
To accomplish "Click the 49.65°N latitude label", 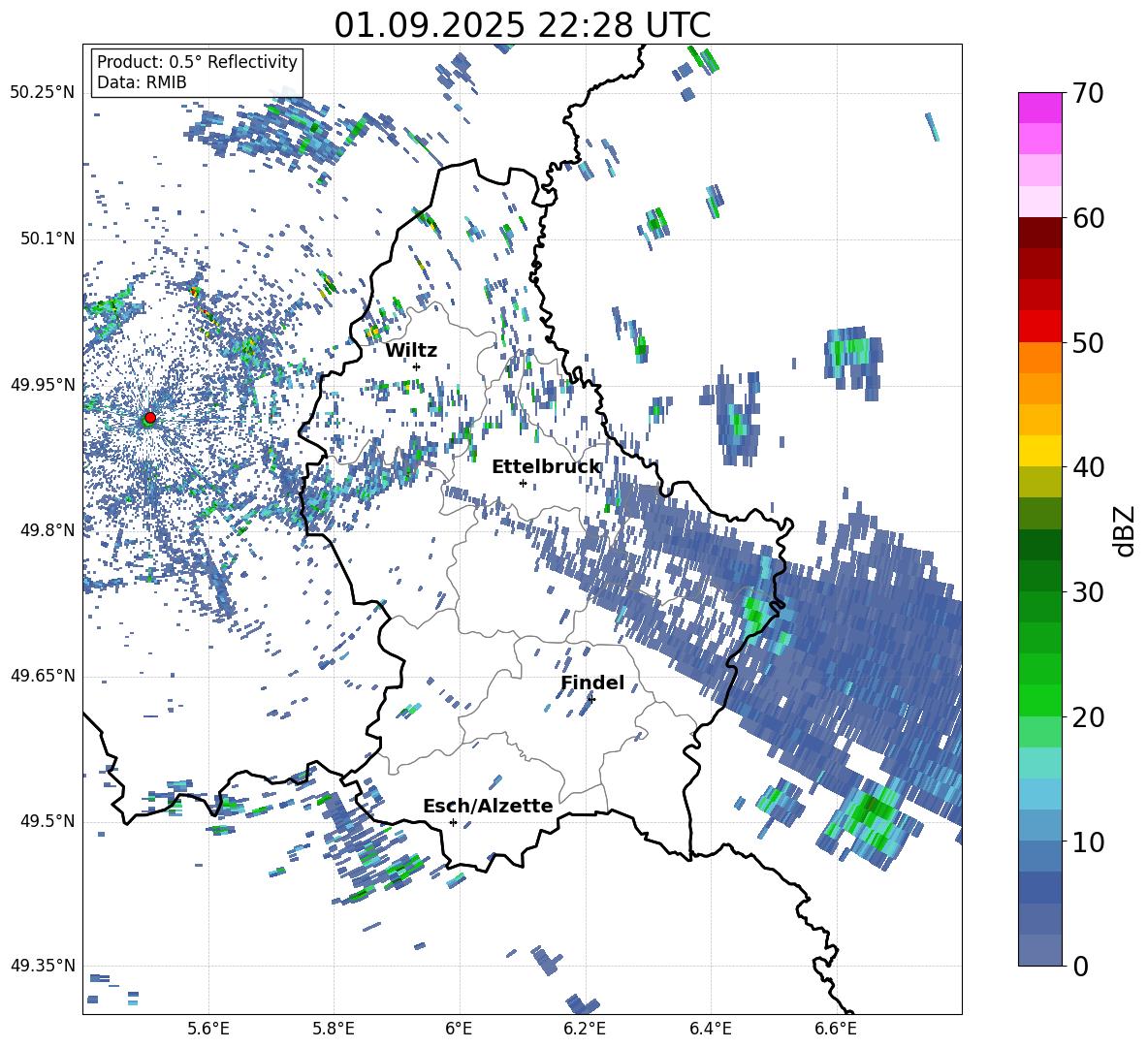I will [43, 675].
